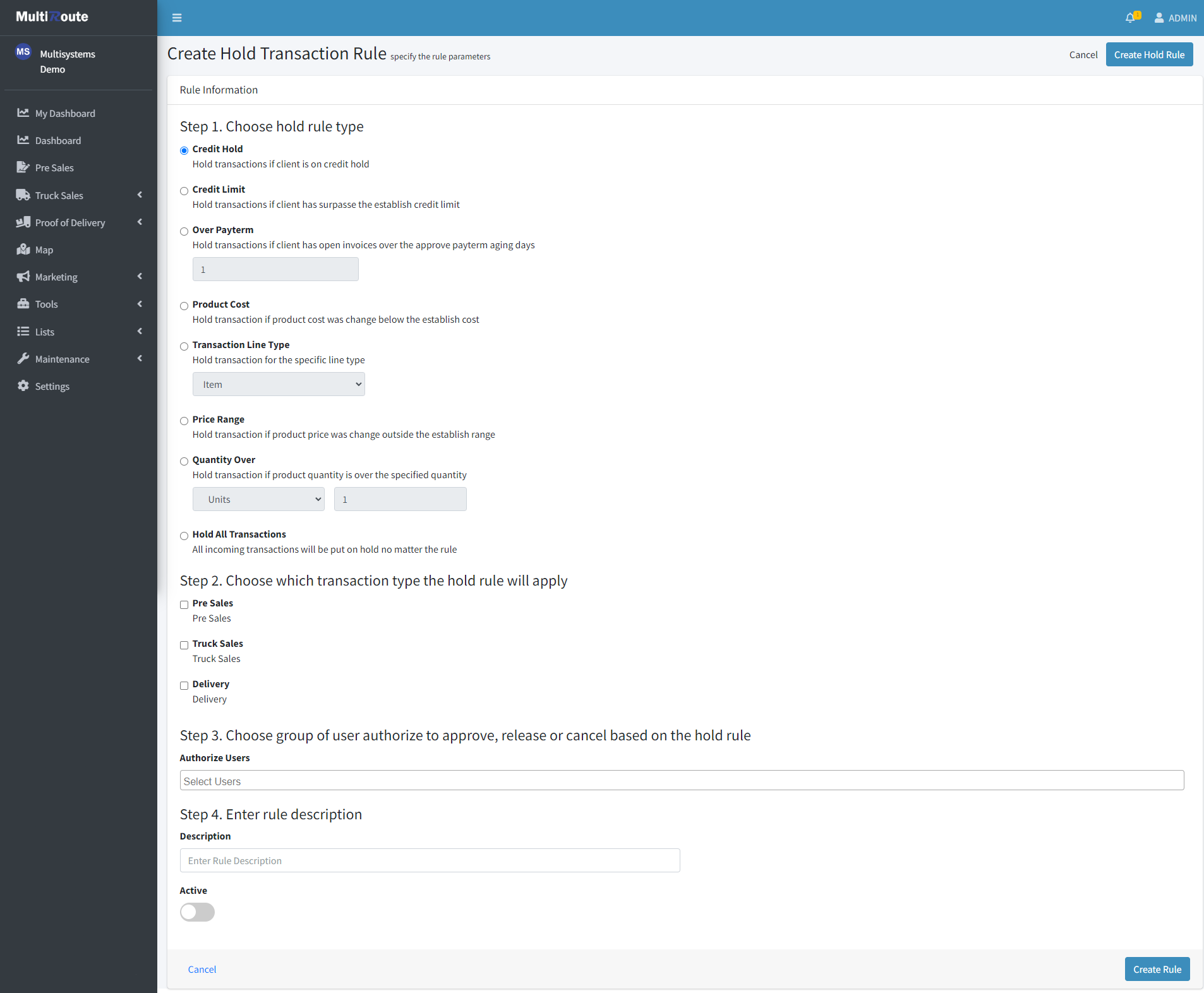Enable the Active toggle switch
This screenshot has width=1204, height=993.
pyautogui.click(x=197, y=912)
